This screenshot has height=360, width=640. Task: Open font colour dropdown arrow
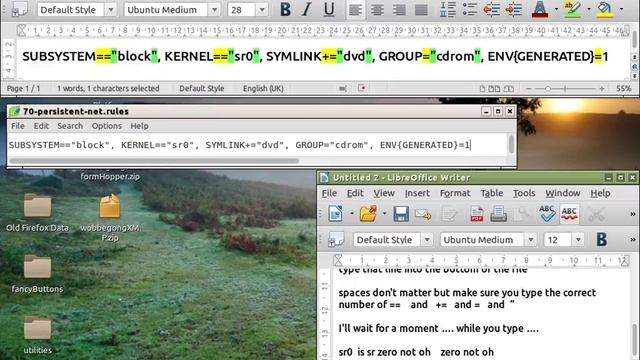(556, 9)
